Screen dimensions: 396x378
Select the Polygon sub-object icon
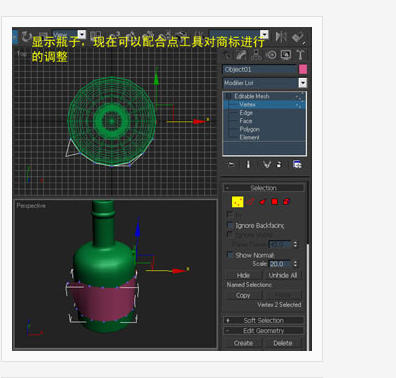[x=275, y=202]
